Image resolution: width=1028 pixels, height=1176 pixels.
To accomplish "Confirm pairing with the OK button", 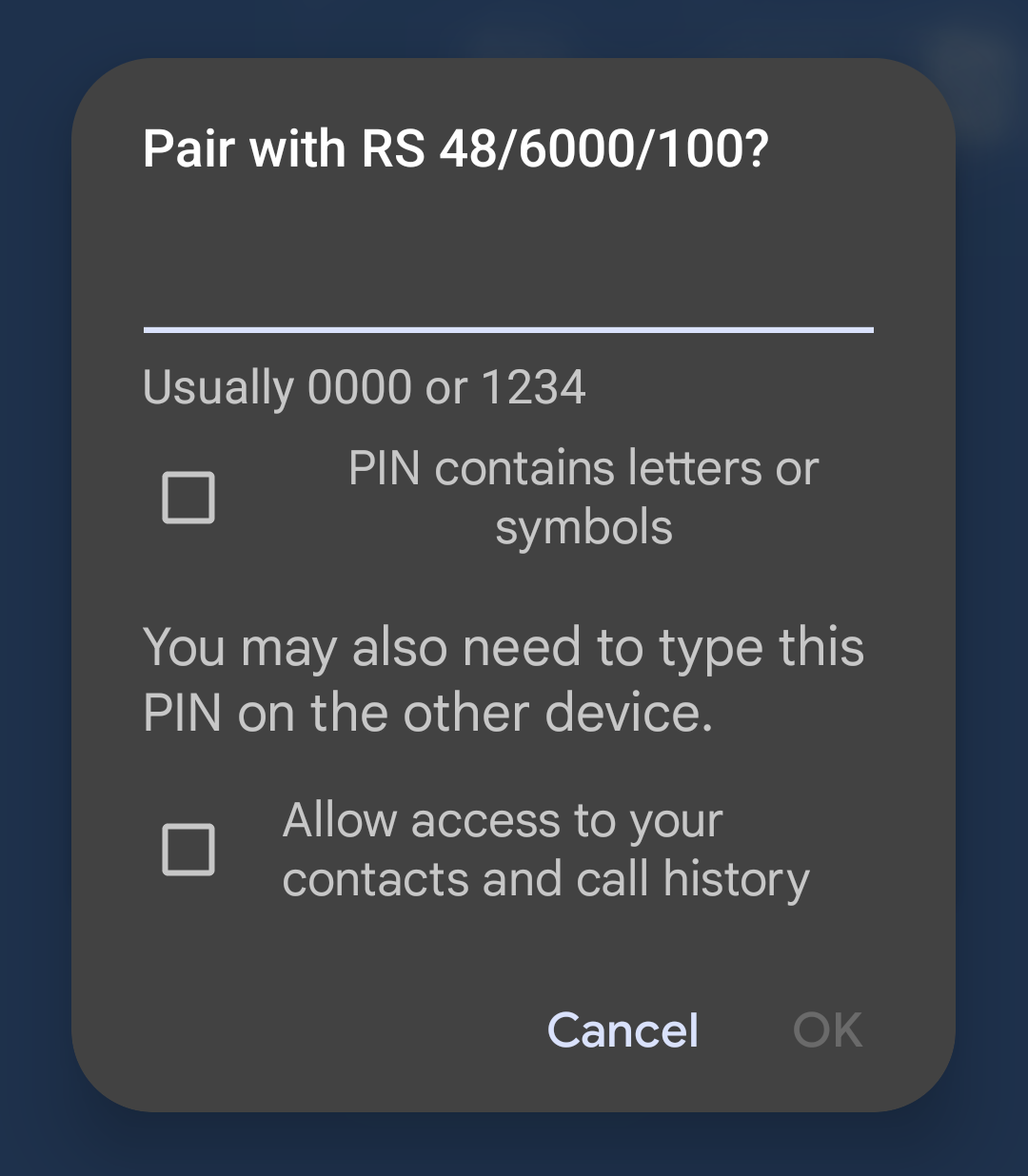I will point(827,1030).
